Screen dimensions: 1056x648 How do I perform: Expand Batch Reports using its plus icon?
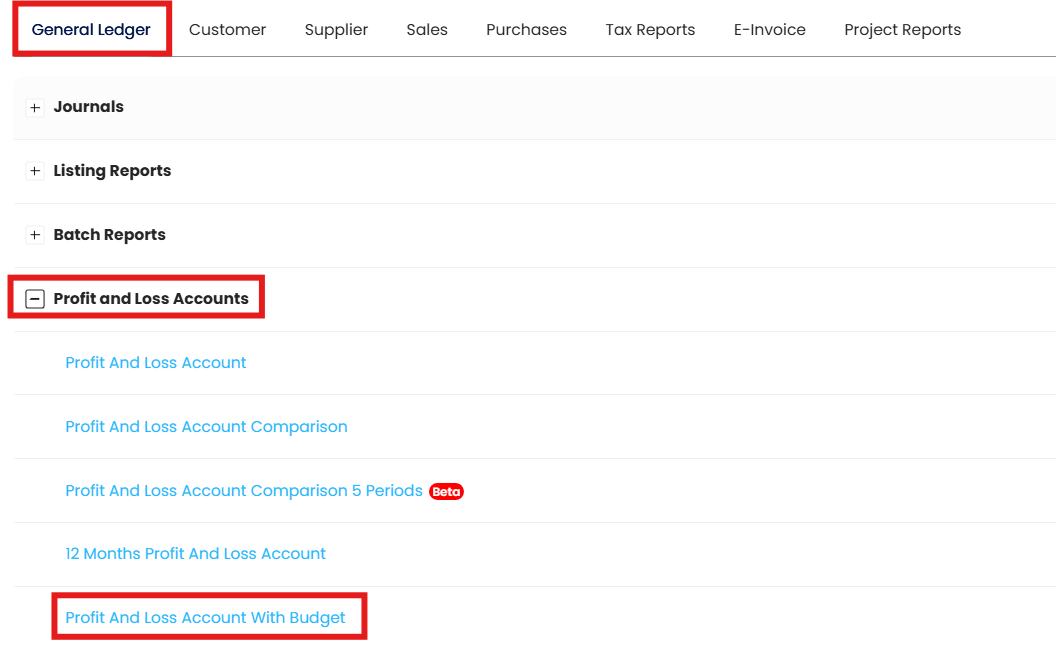[35, 235]
